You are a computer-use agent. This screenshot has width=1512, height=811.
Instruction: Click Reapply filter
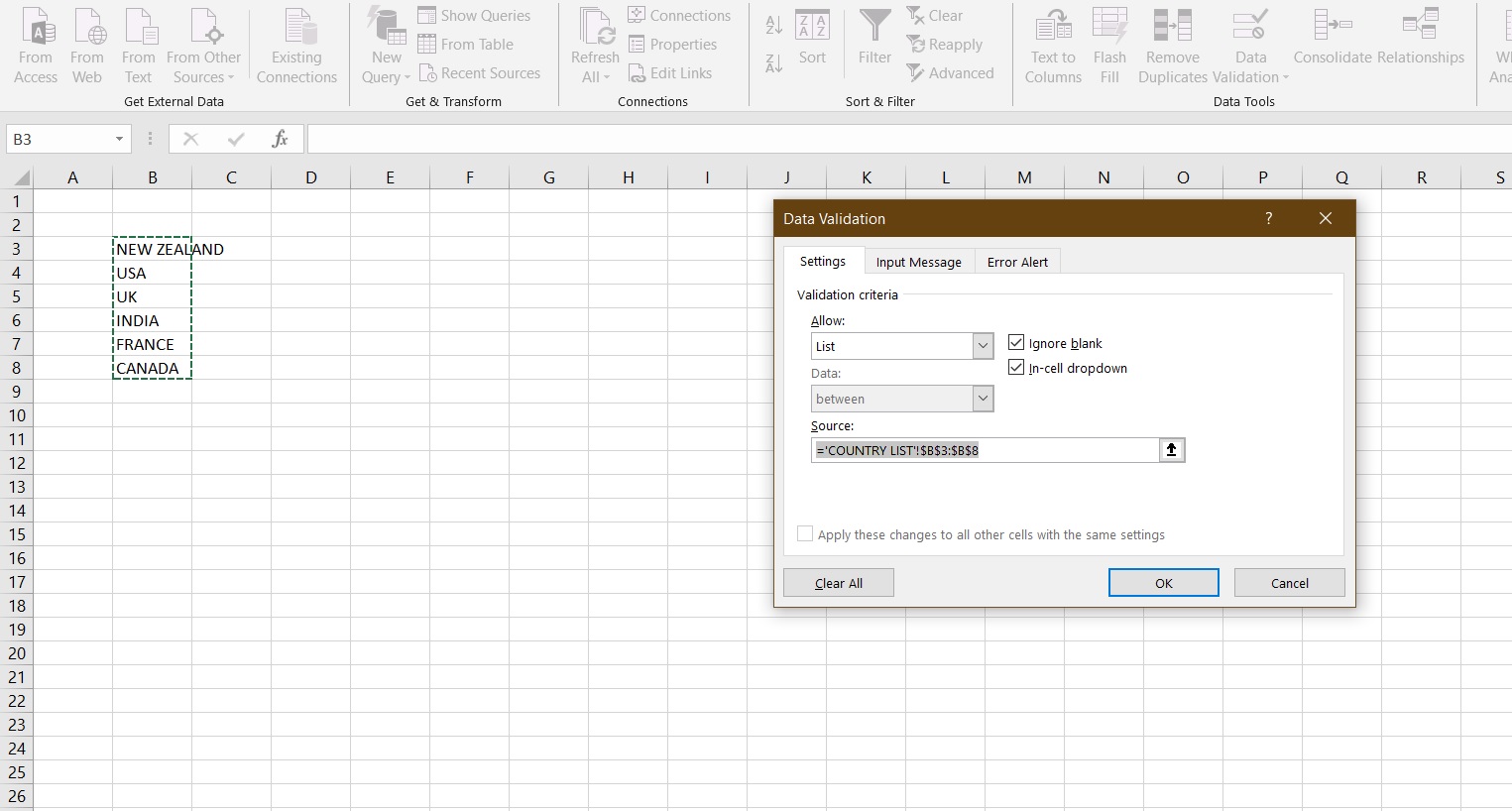[x=945, y=45]
